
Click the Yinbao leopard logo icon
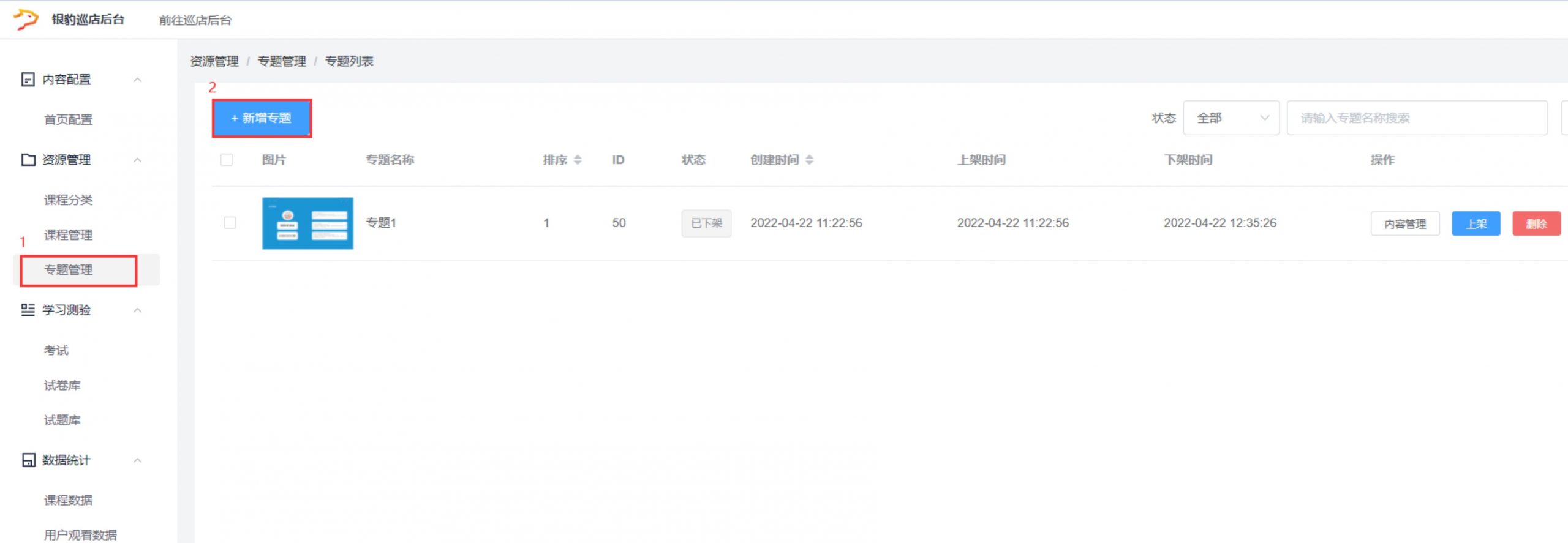coord(26,20)
